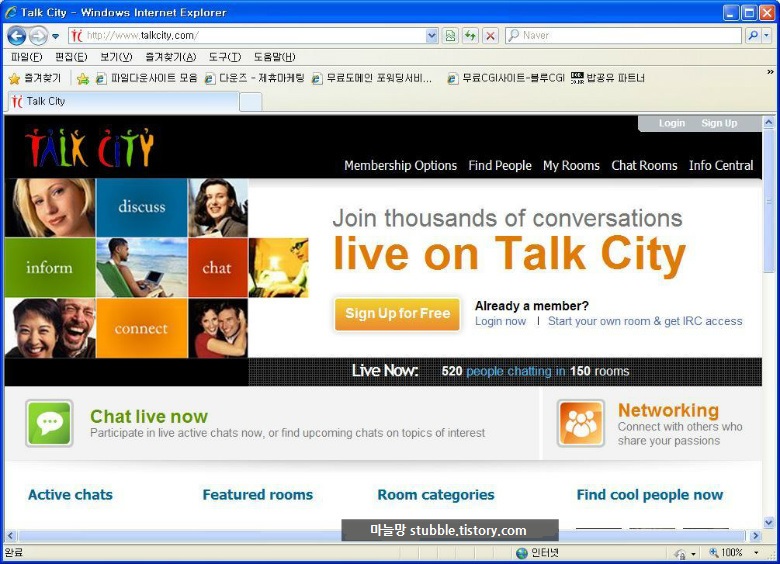
Task: Expand the favorites bar overflow chevron
Action: coord(771,72)
